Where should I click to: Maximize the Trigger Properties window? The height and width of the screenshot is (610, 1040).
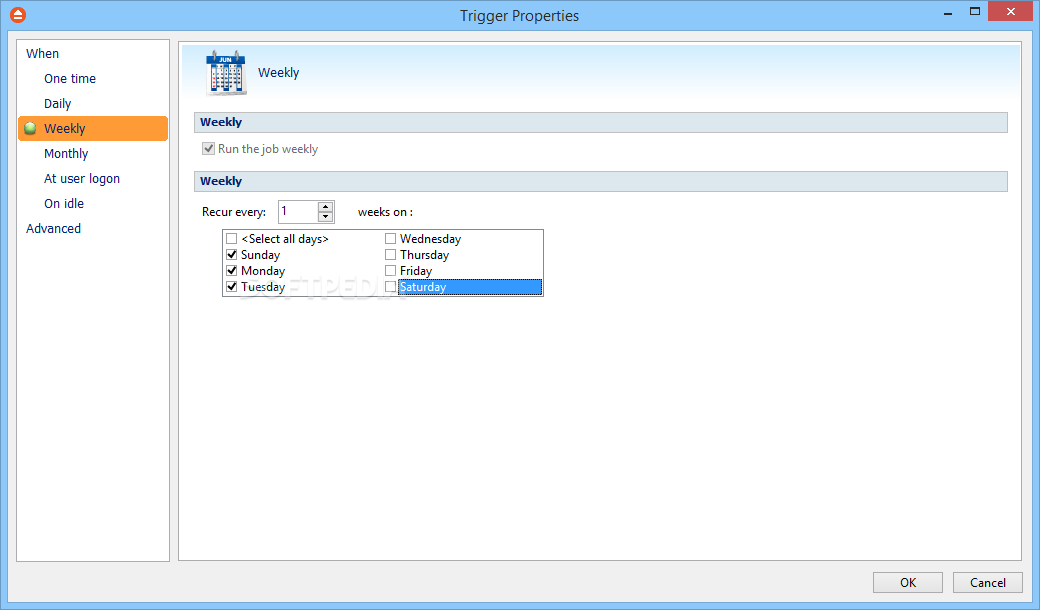[975, 11]
